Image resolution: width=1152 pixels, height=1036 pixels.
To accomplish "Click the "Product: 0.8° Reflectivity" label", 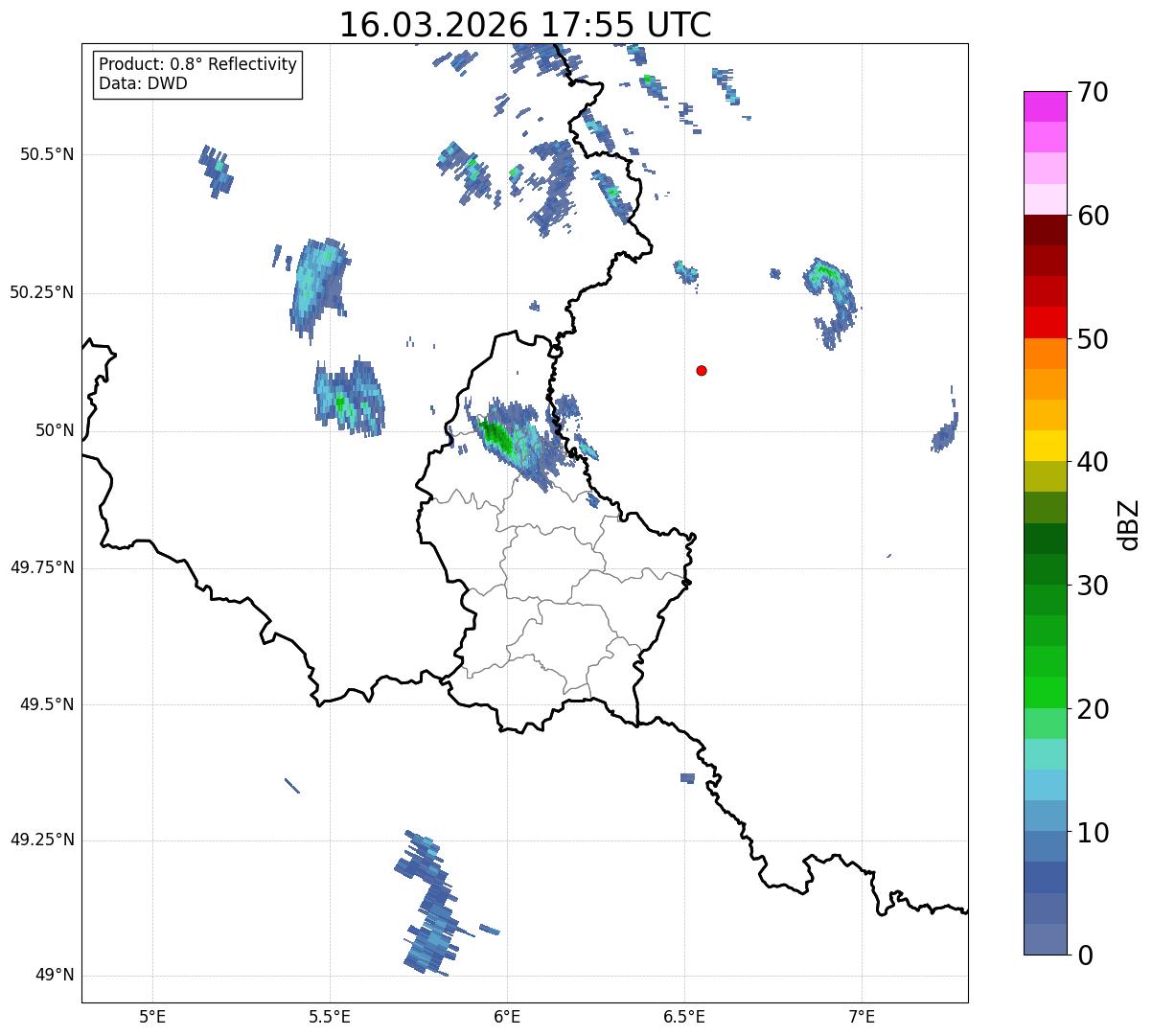I will [198, 64].
